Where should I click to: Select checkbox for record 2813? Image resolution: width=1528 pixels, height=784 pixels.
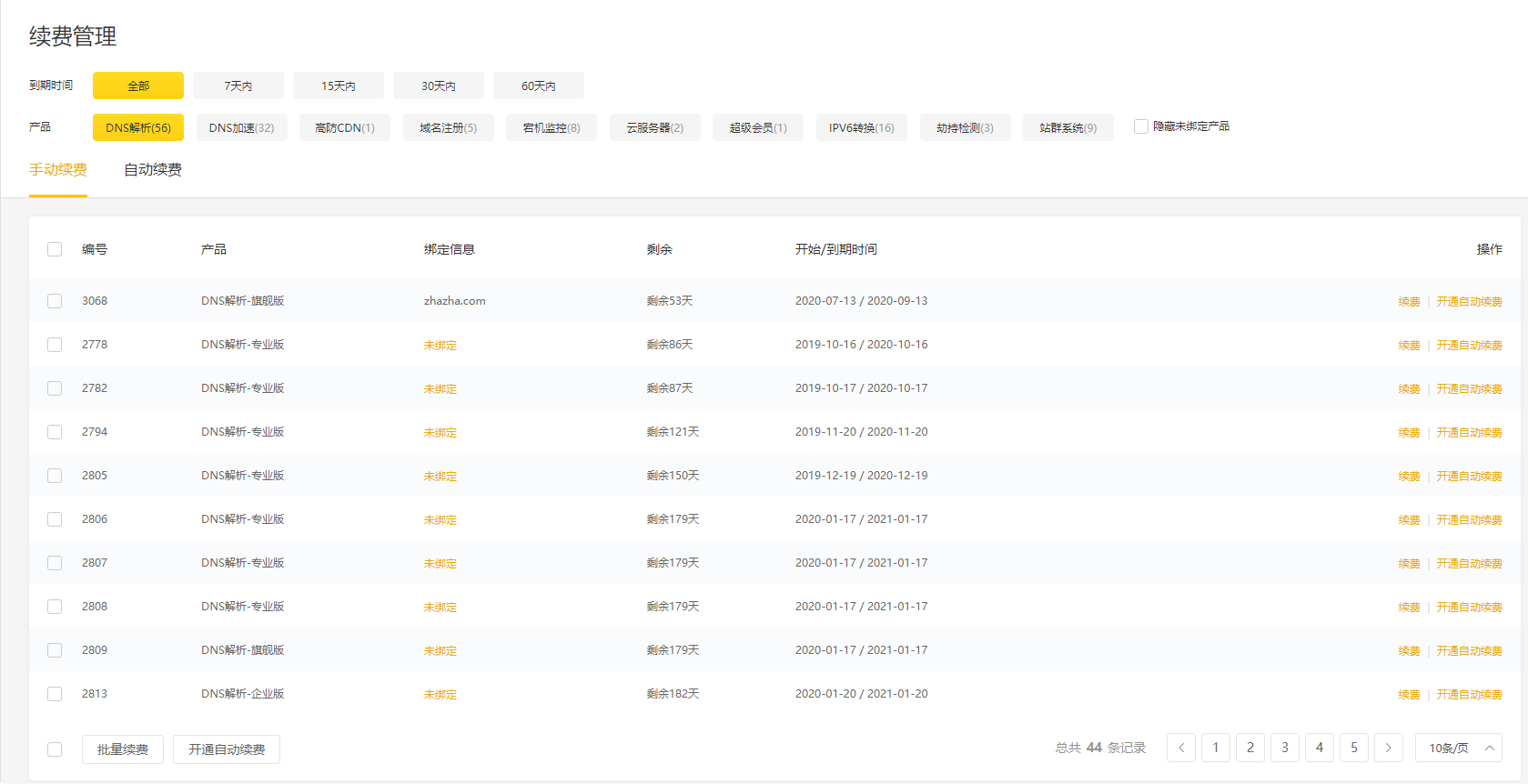(55, 694)
